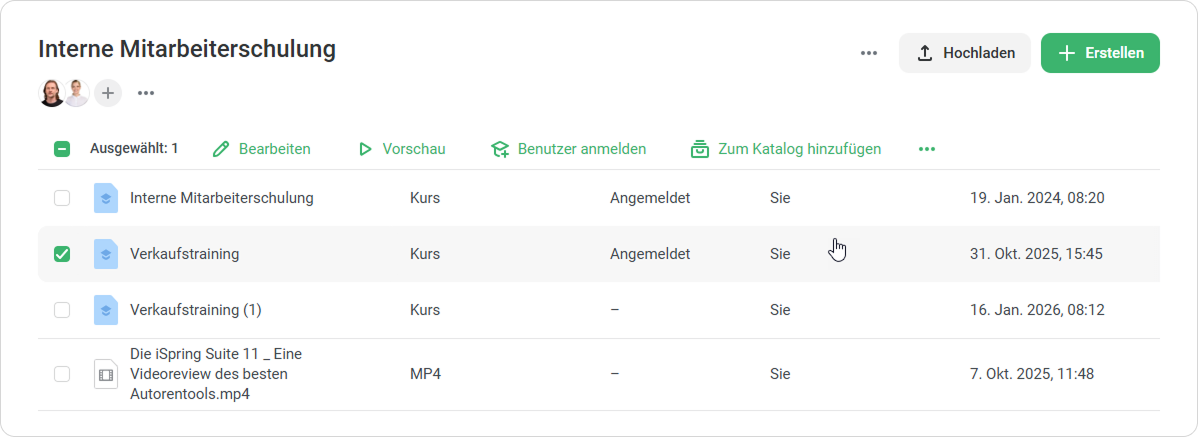Viewport: 1198px width, 437px height.
Task: Open the more options menu left of Hochladen
Action: (868, 53)
